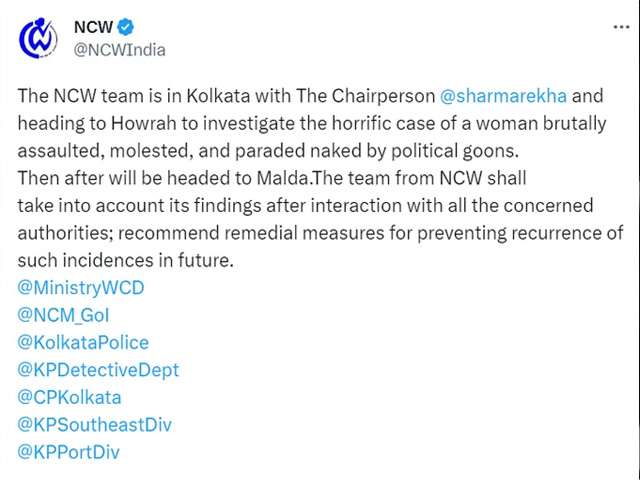Click the word 'Kolkata' in the first line

point(218,96)
